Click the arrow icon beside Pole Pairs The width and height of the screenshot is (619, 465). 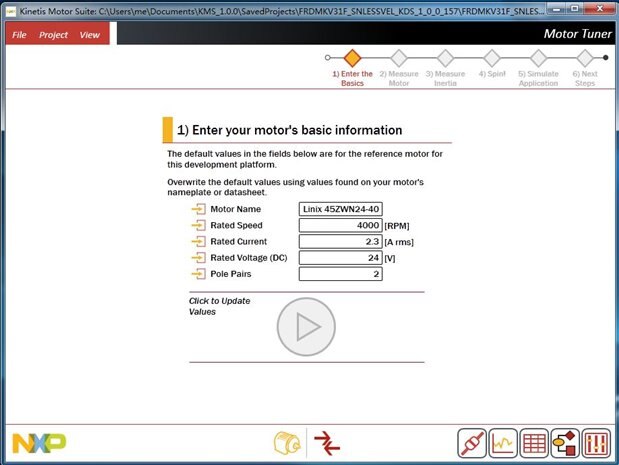pos(199,274)
